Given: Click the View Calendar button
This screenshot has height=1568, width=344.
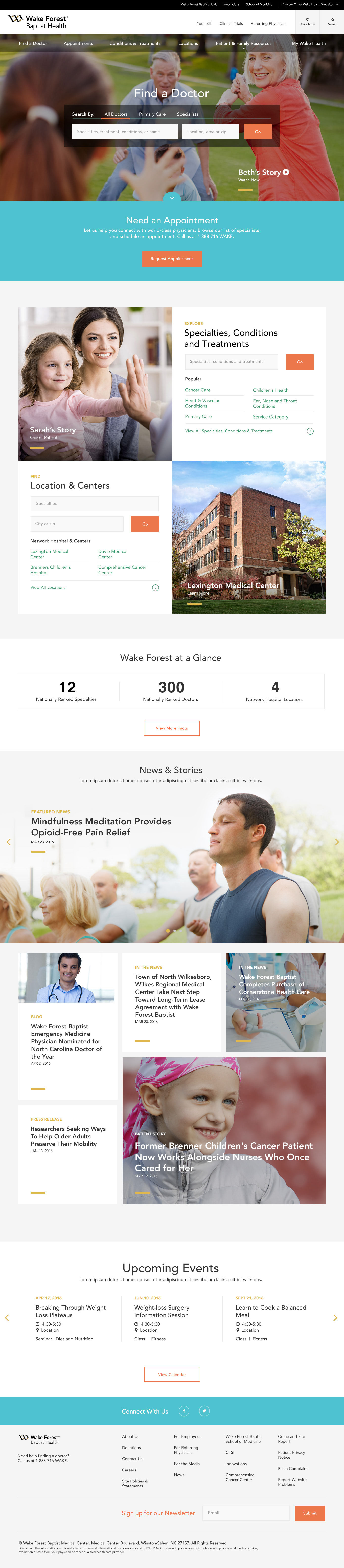Looking at the screenshot, I should pyautogui.click(x=172, y=1374).
